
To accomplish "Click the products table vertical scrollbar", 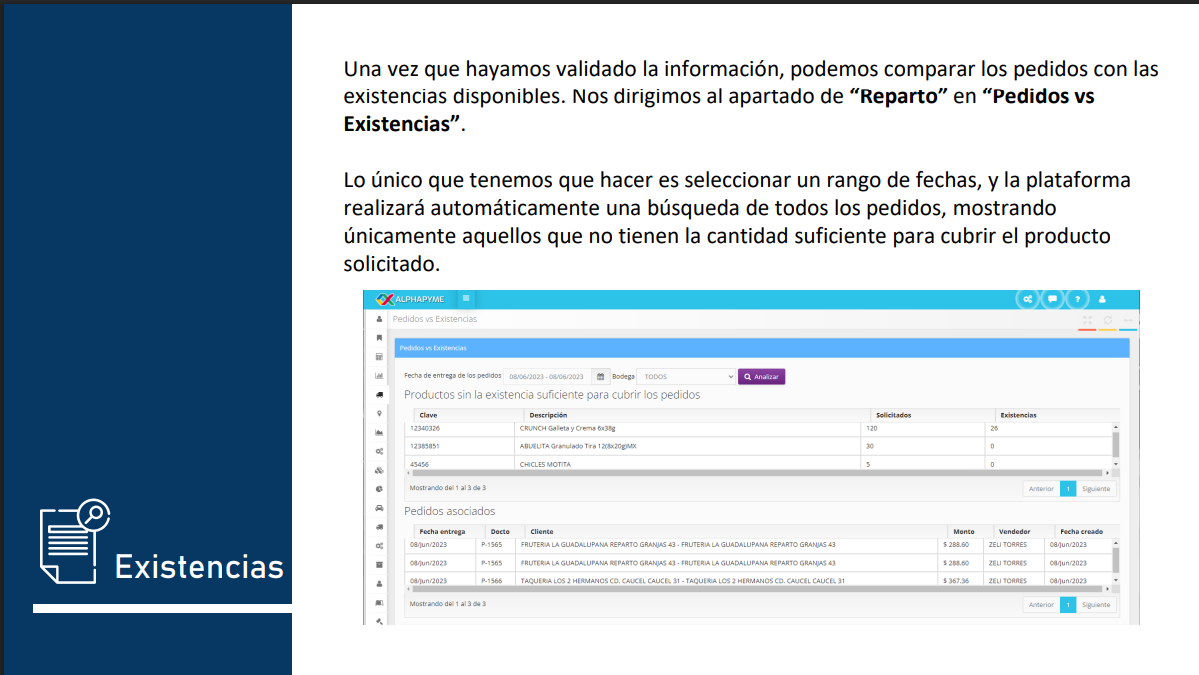I will (1116, 444).
